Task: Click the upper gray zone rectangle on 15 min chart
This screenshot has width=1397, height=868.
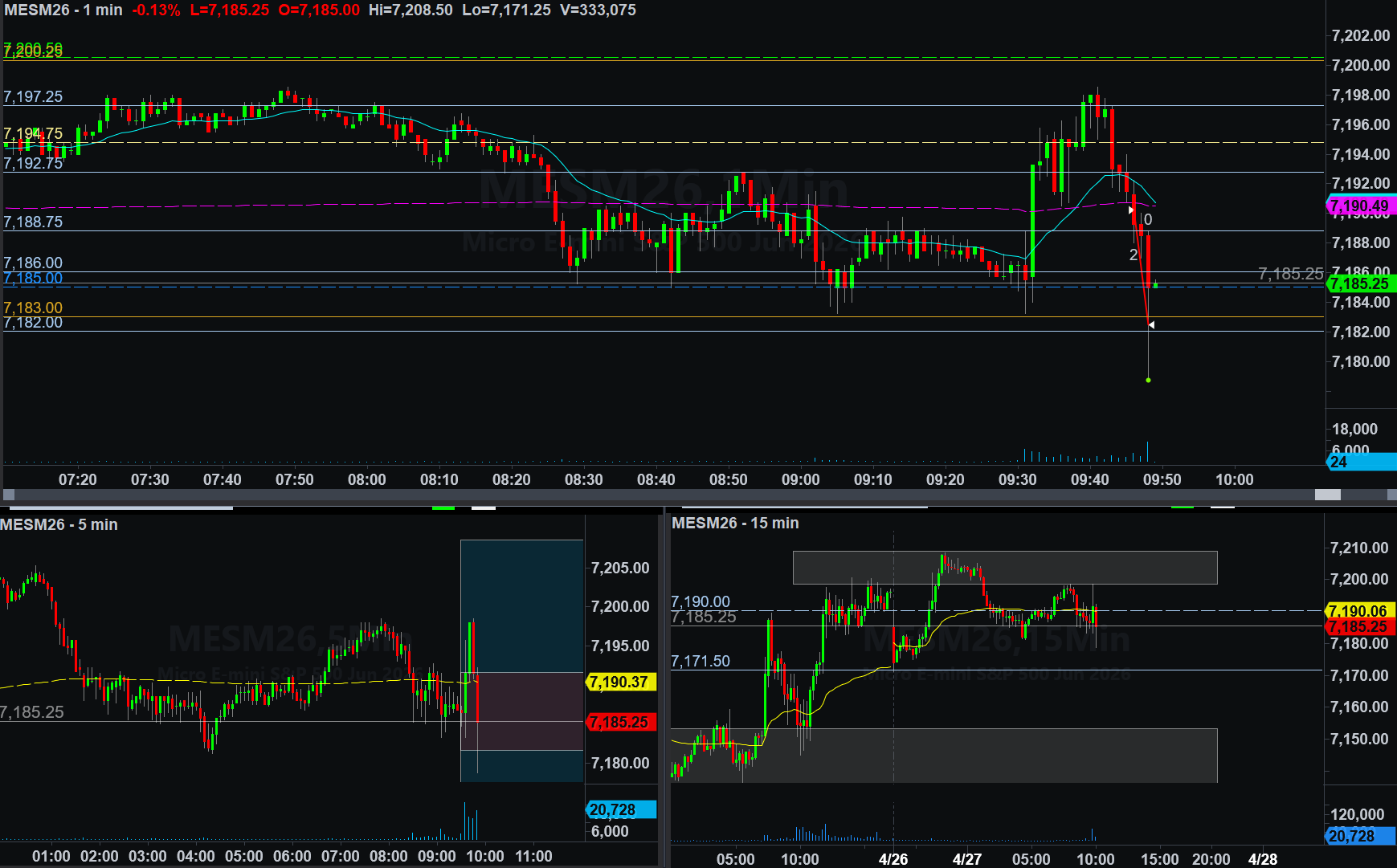Action: [1004, 567]
